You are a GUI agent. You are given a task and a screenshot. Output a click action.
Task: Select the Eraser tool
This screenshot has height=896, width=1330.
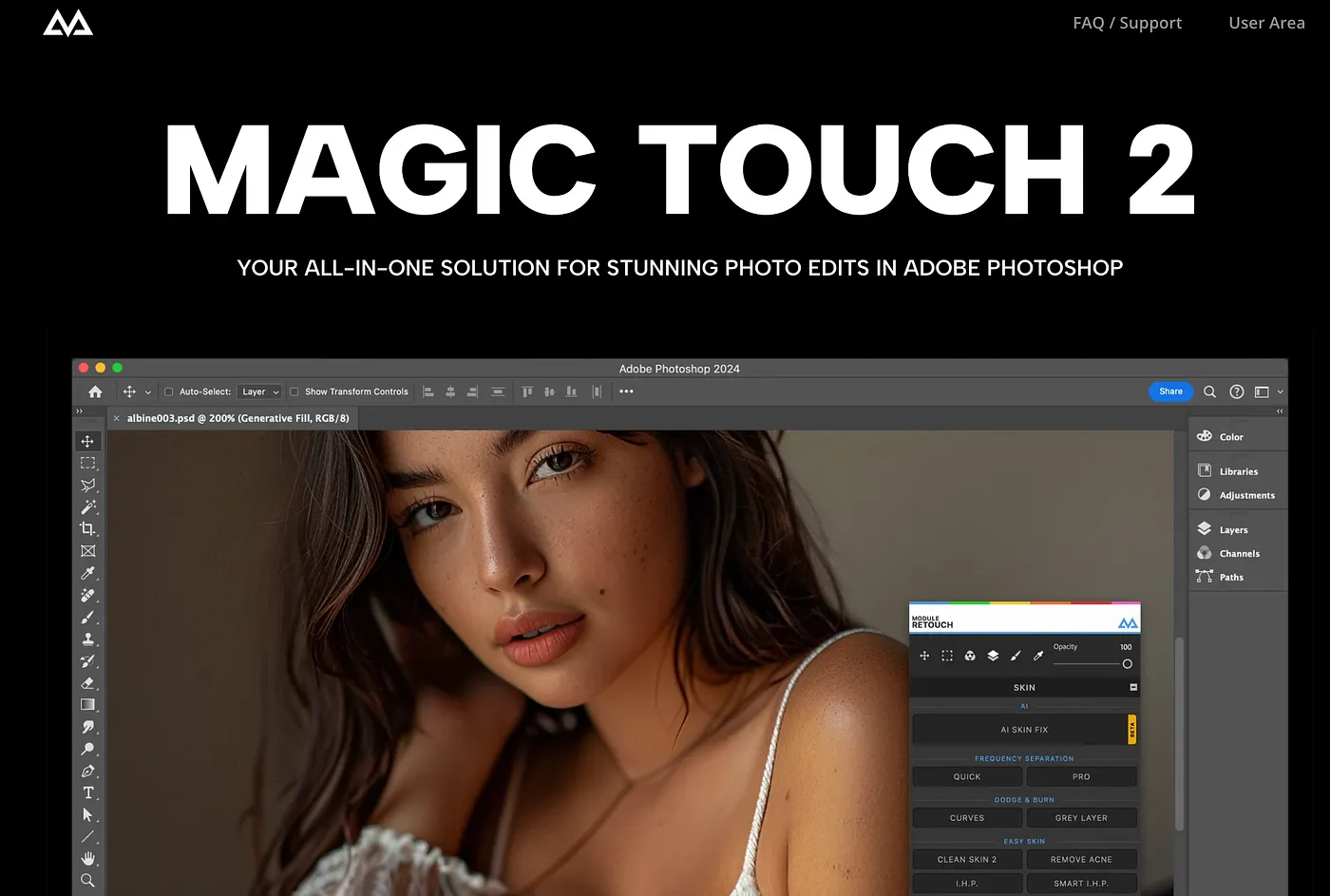click(87, 683)
